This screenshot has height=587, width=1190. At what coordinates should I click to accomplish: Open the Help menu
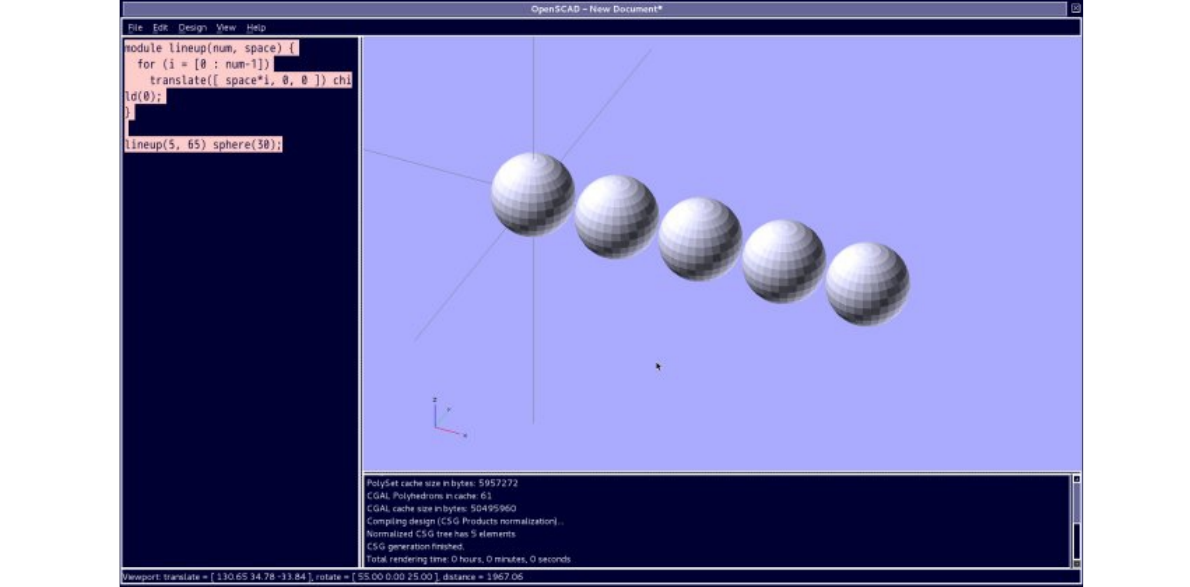(256, 27)
